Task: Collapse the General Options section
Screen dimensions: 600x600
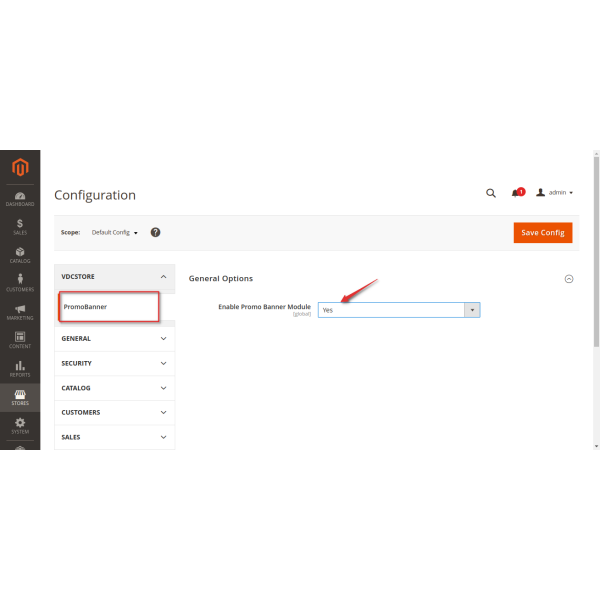Action: pyautogui.click(x=569, y=279)
